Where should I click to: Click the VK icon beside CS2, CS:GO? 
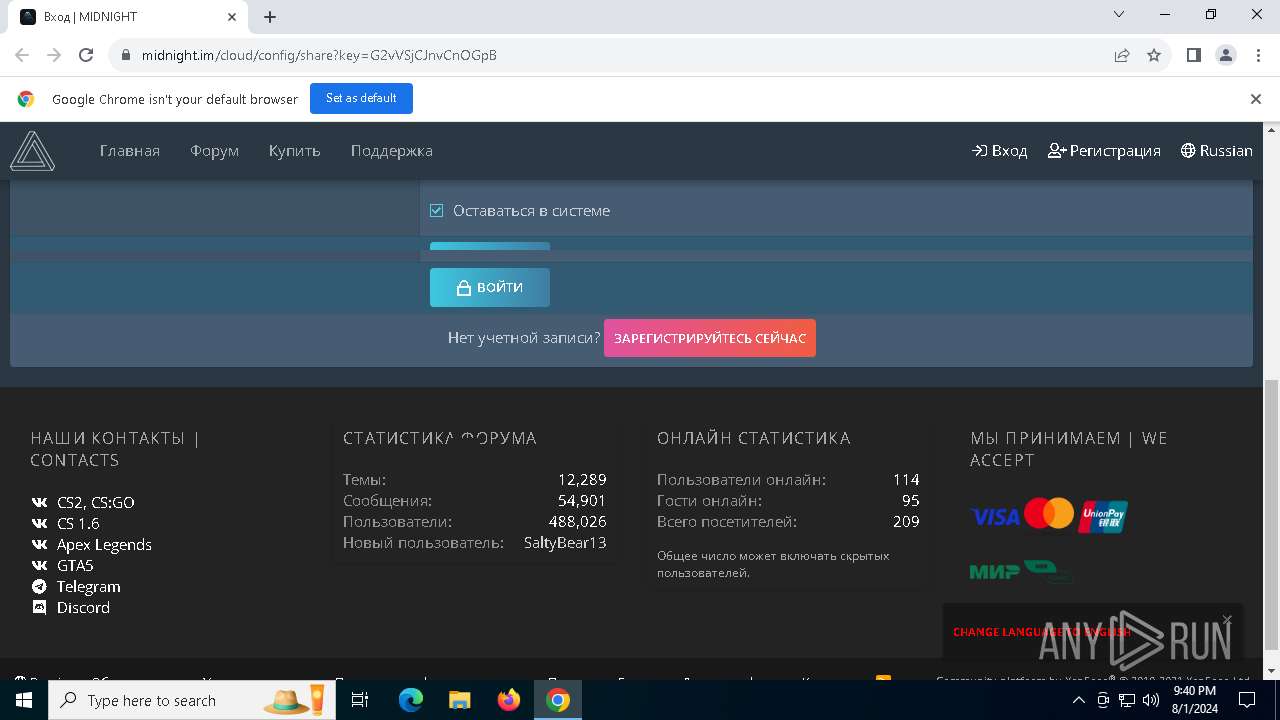tap(39, 503)
